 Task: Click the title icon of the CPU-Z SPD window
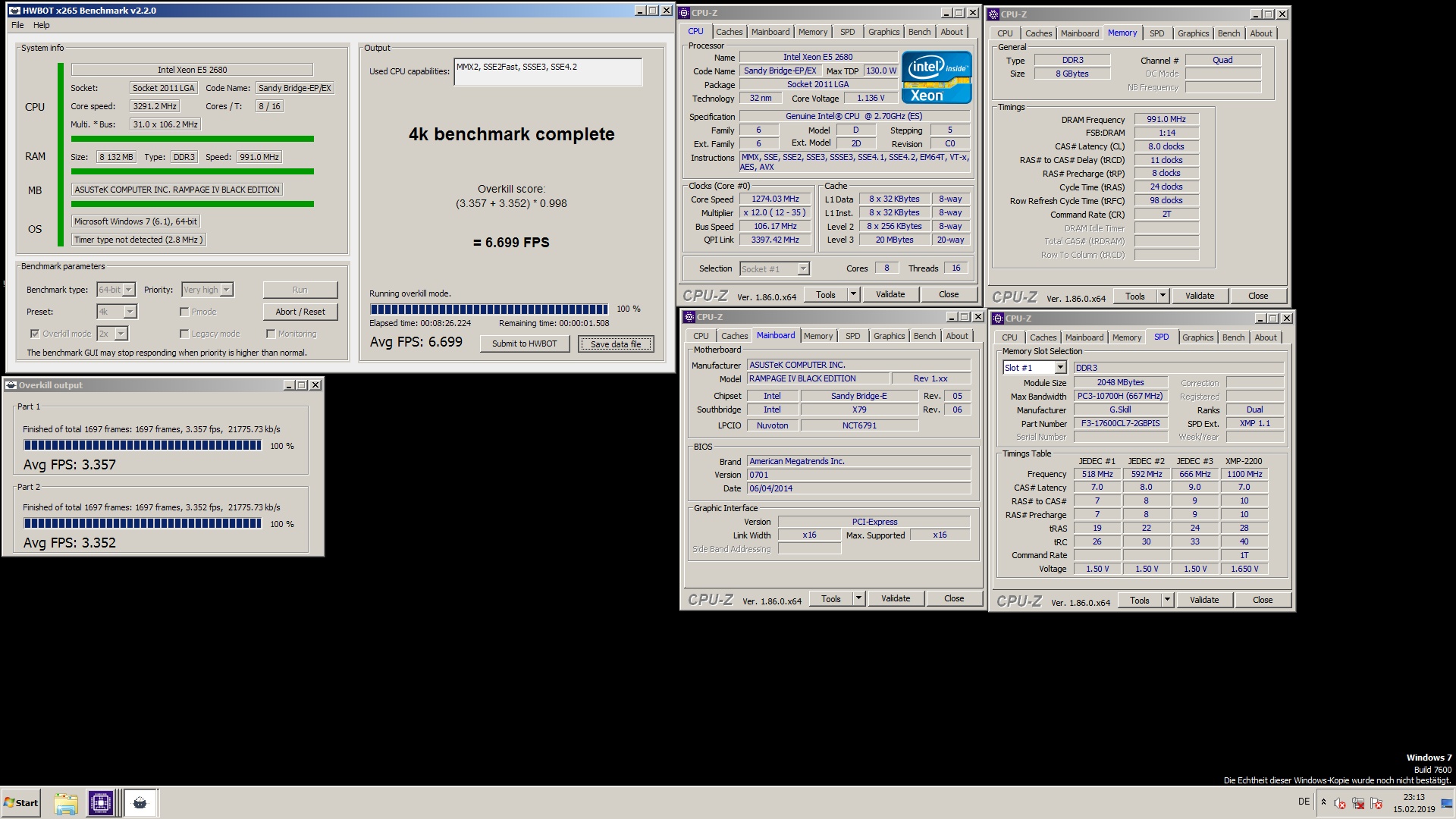999,318
